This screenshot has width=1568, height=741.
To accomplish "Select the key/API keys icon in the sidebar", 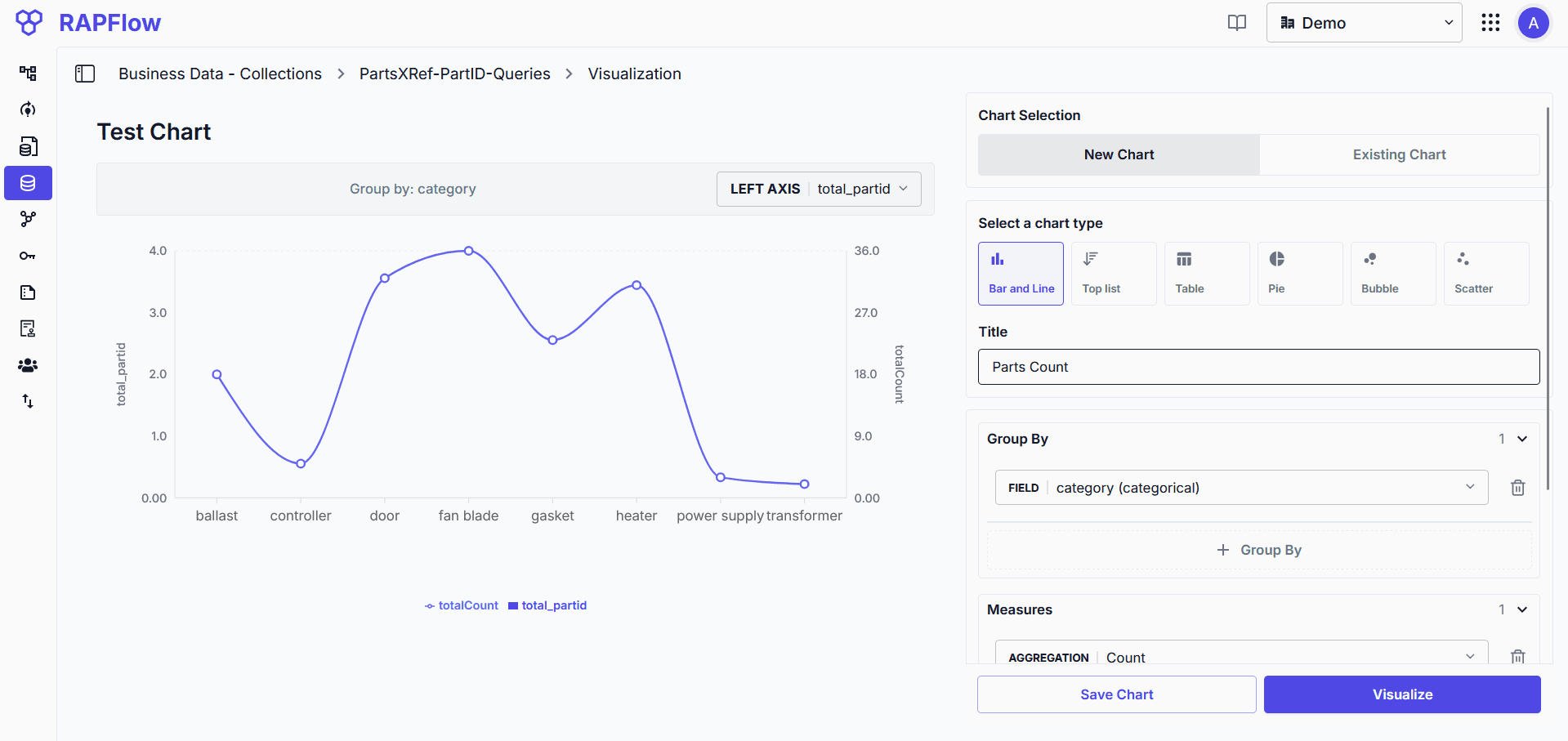I will 28,256.
